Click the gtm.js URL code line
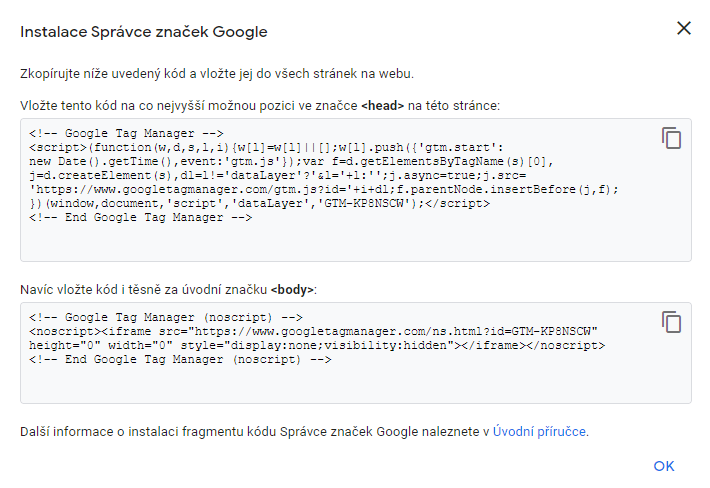 pyautogui.click(x=324, y=189)
